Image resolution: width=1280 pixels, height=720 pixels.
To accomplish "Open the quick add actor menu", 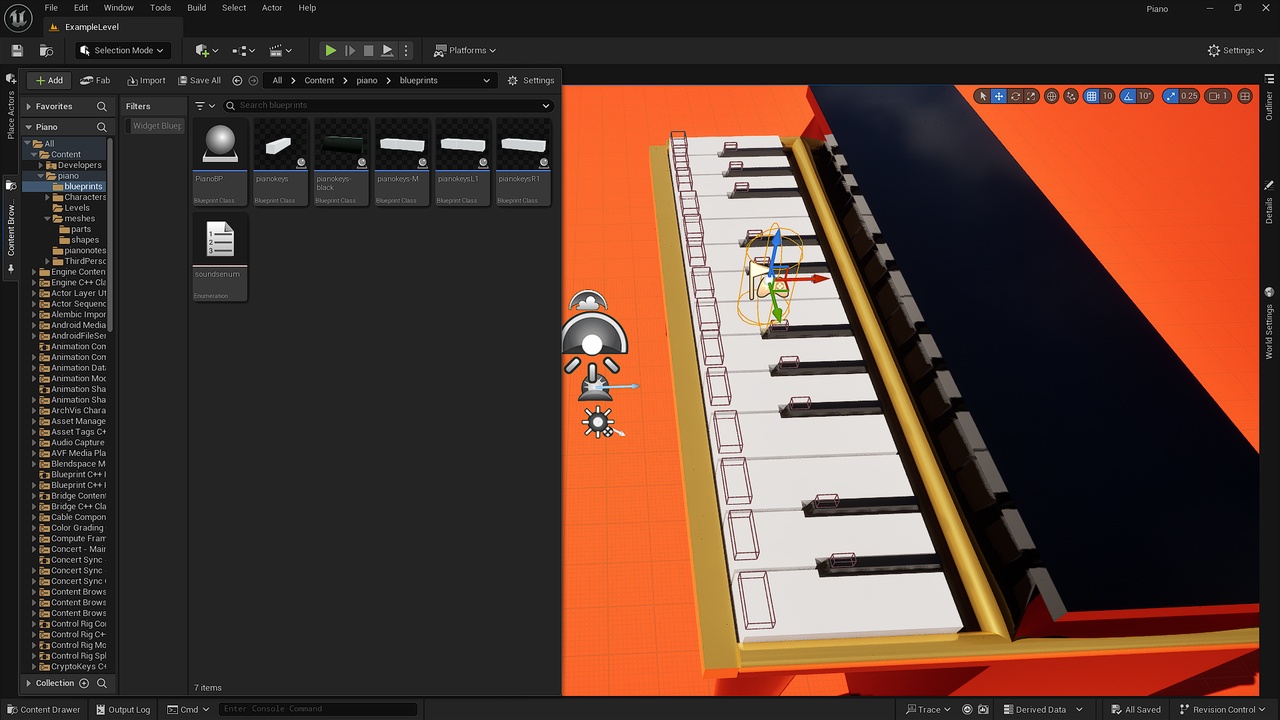I will tap(208, 50).
